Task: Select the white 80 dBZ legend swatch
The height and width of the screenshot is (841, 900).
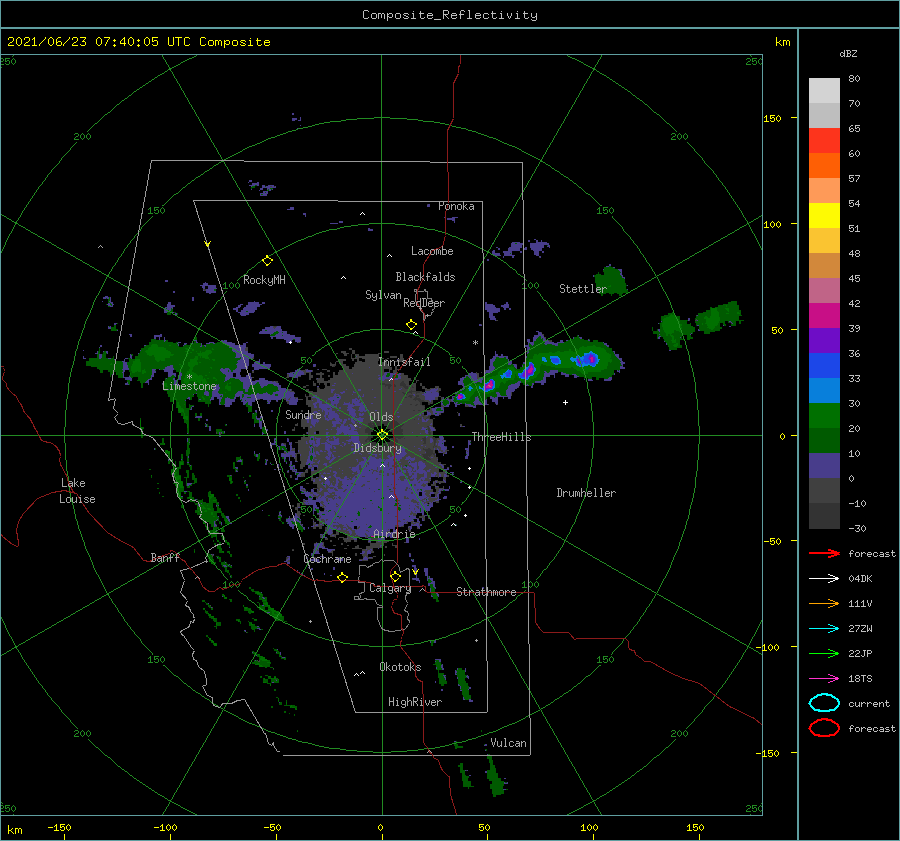Action: [x=824, y=90]
